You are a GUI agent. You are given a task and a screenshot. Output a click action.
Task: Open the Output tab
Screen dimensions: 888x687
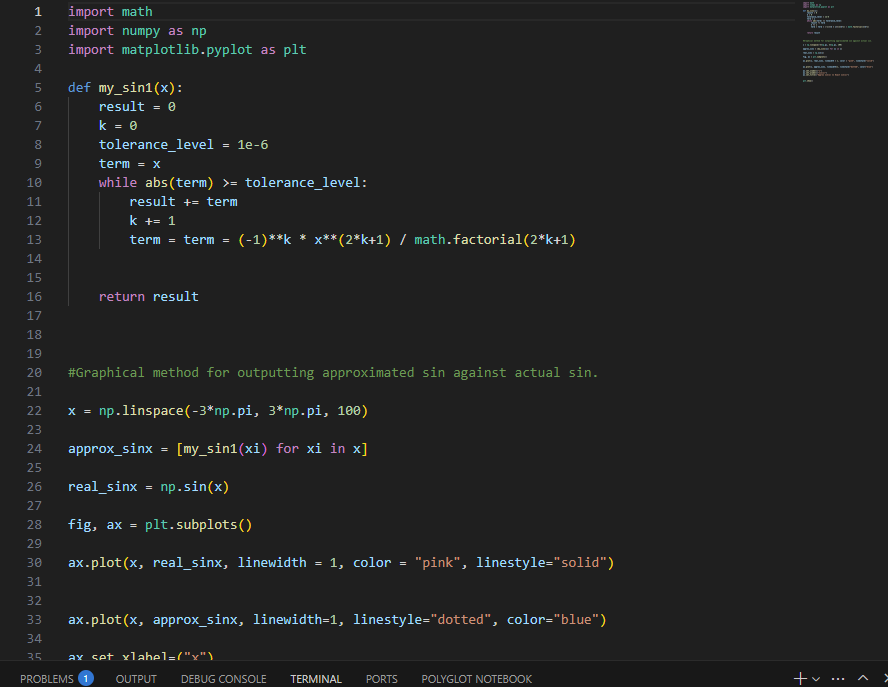[136, 679]
